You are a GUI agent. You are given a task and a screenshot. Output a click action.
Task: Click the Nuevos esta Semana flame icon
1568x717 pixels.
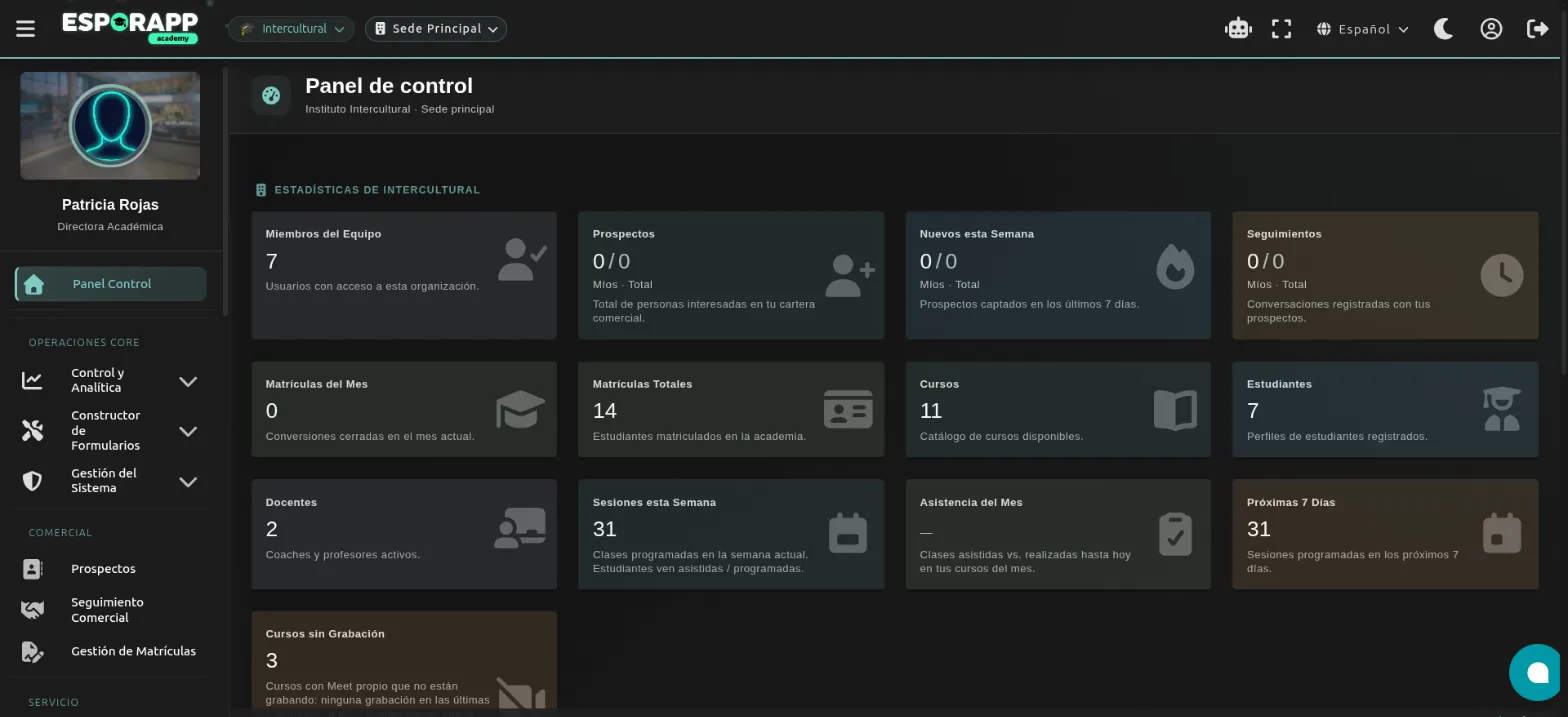point(1175,267)
